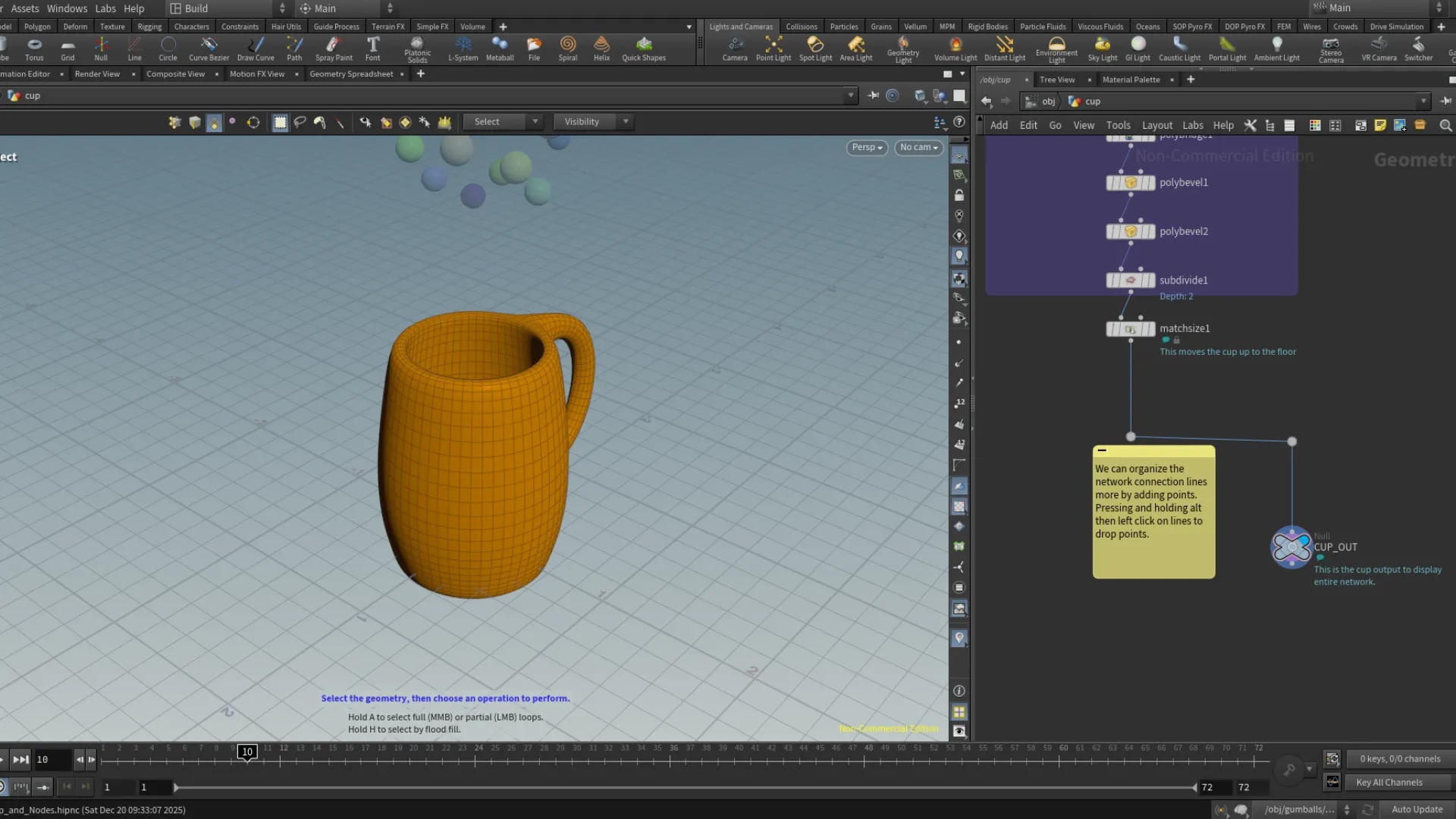Toggle the bypass flag on the subdivide1 node
The image size is (1456, 819).
(1111, 280)
